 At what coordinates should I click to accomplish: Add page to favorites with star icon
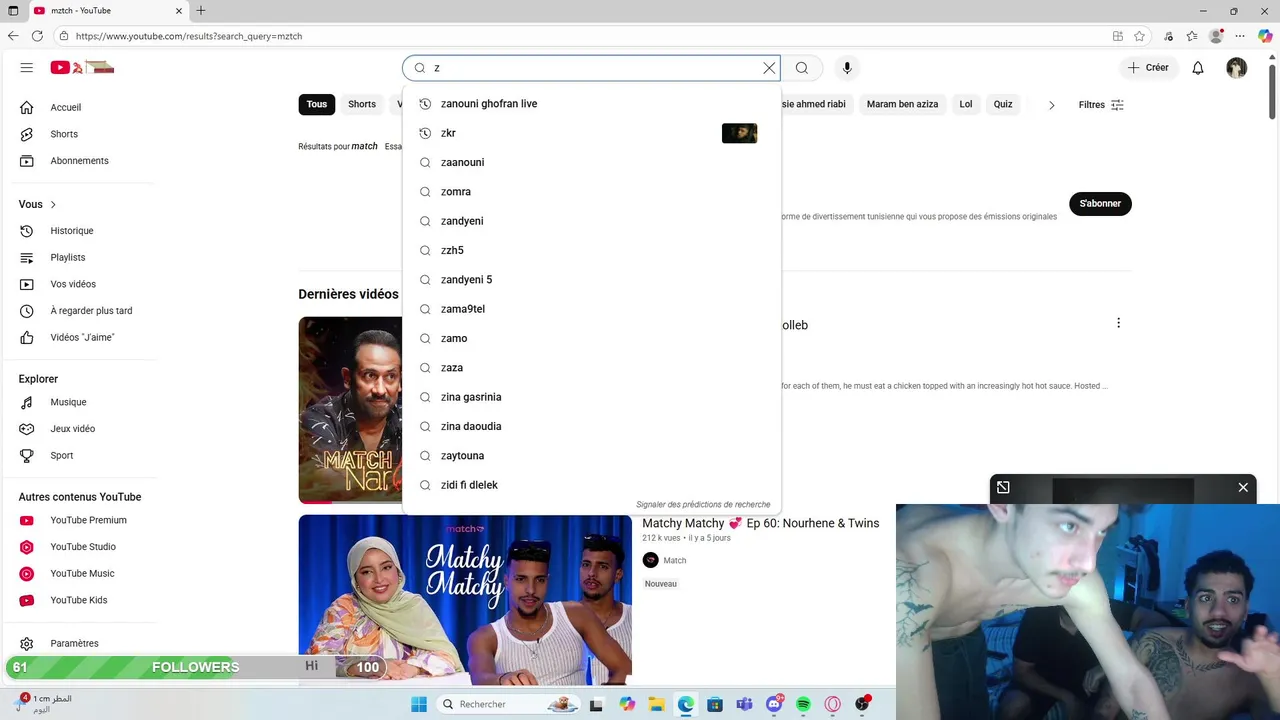[x=1140, y=36]
